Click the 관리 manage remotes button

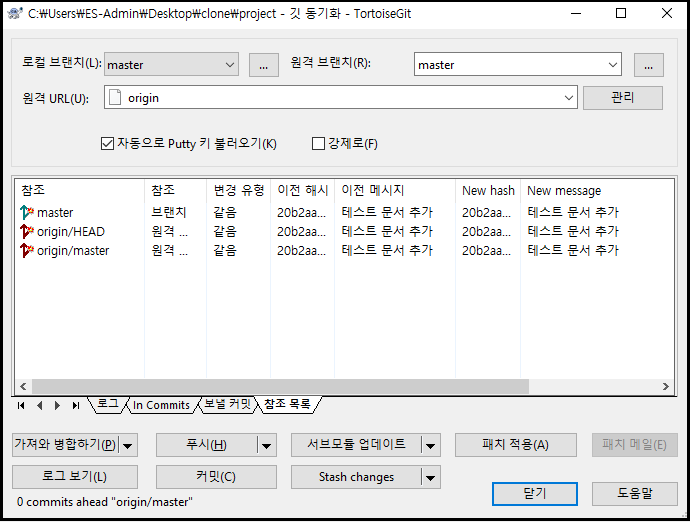[623, 98]
